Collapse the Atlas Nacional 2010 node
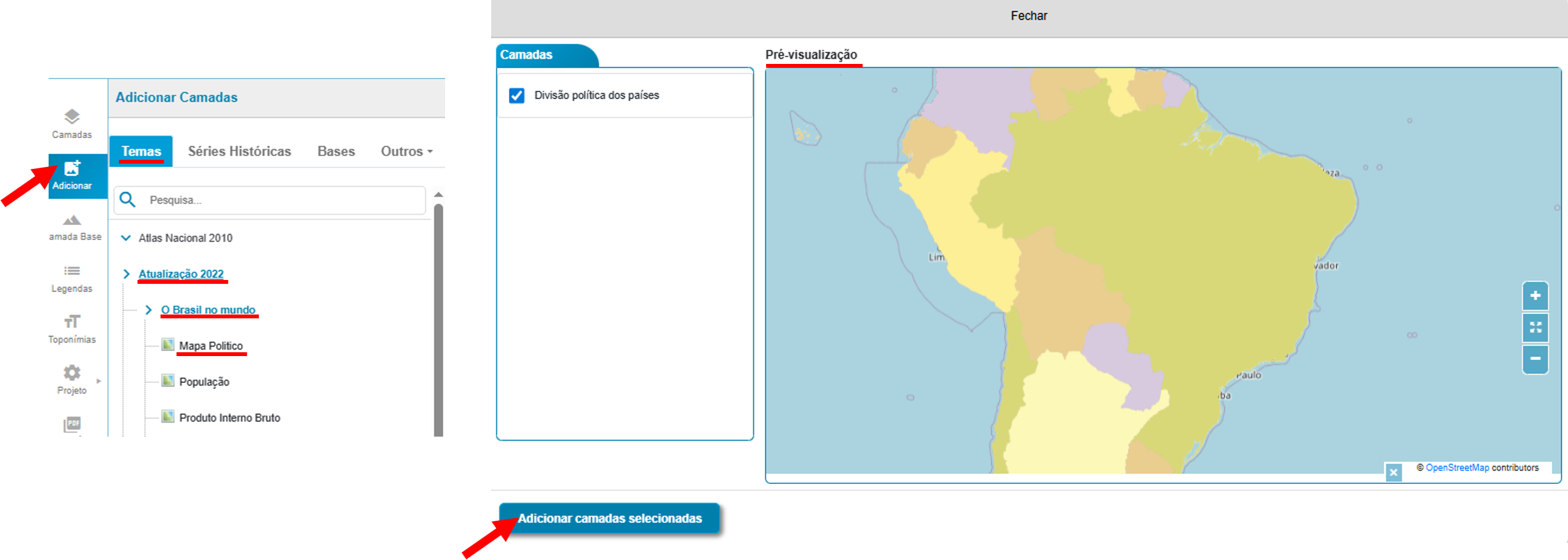The image size is (1568, 560). [x=126, y=238]
